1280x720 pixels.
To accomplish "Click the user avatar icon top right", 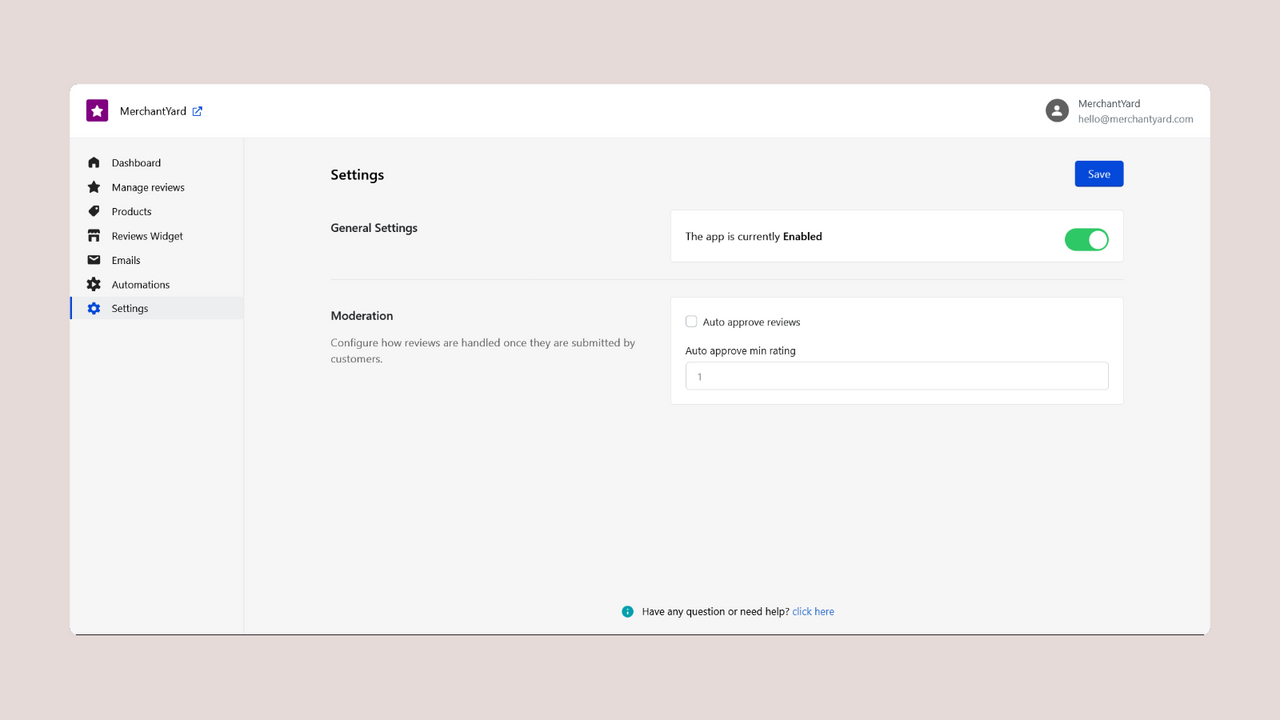I will (1057, 110).
